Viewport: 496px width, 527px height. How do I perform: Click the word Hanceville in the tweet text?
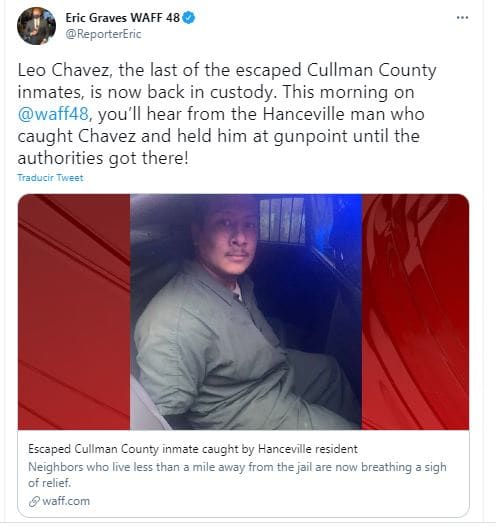[x=303, y=114]
